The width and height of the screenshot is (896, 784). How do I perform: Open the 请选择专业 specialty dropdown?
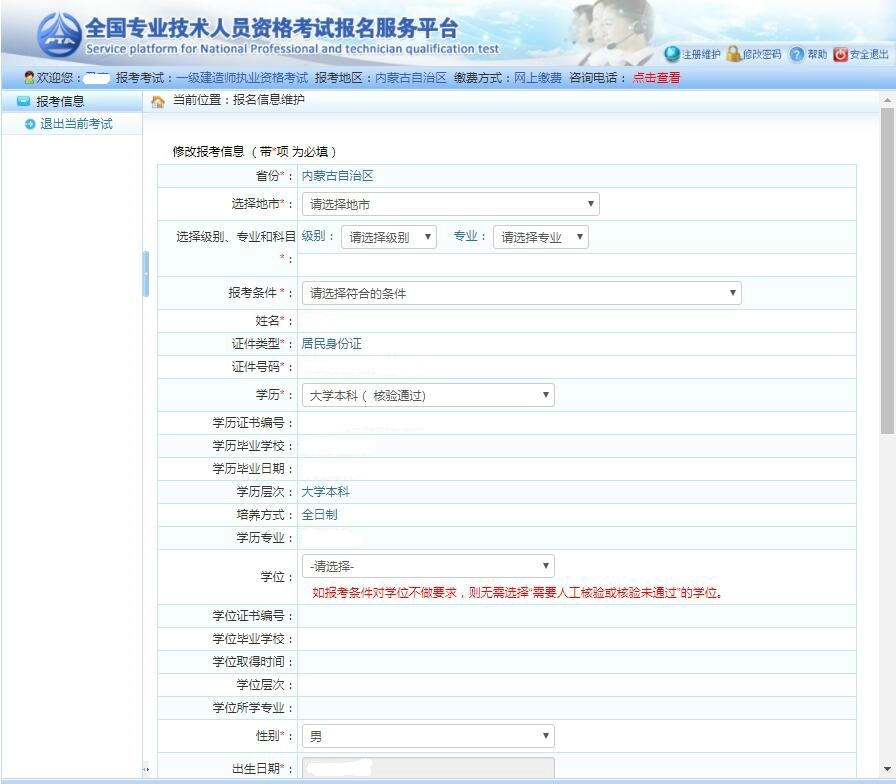tap(540, 237)
